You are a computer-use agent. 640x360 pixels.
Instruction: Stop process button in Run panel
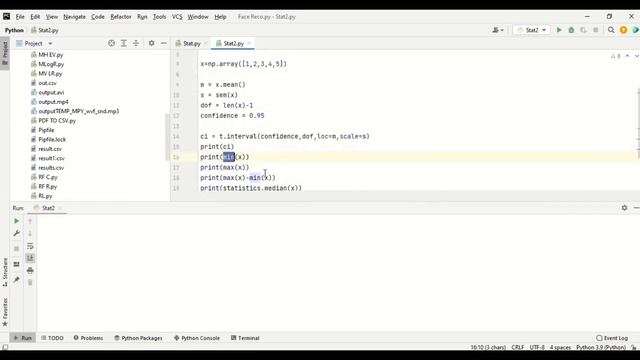tap(16, 248)
